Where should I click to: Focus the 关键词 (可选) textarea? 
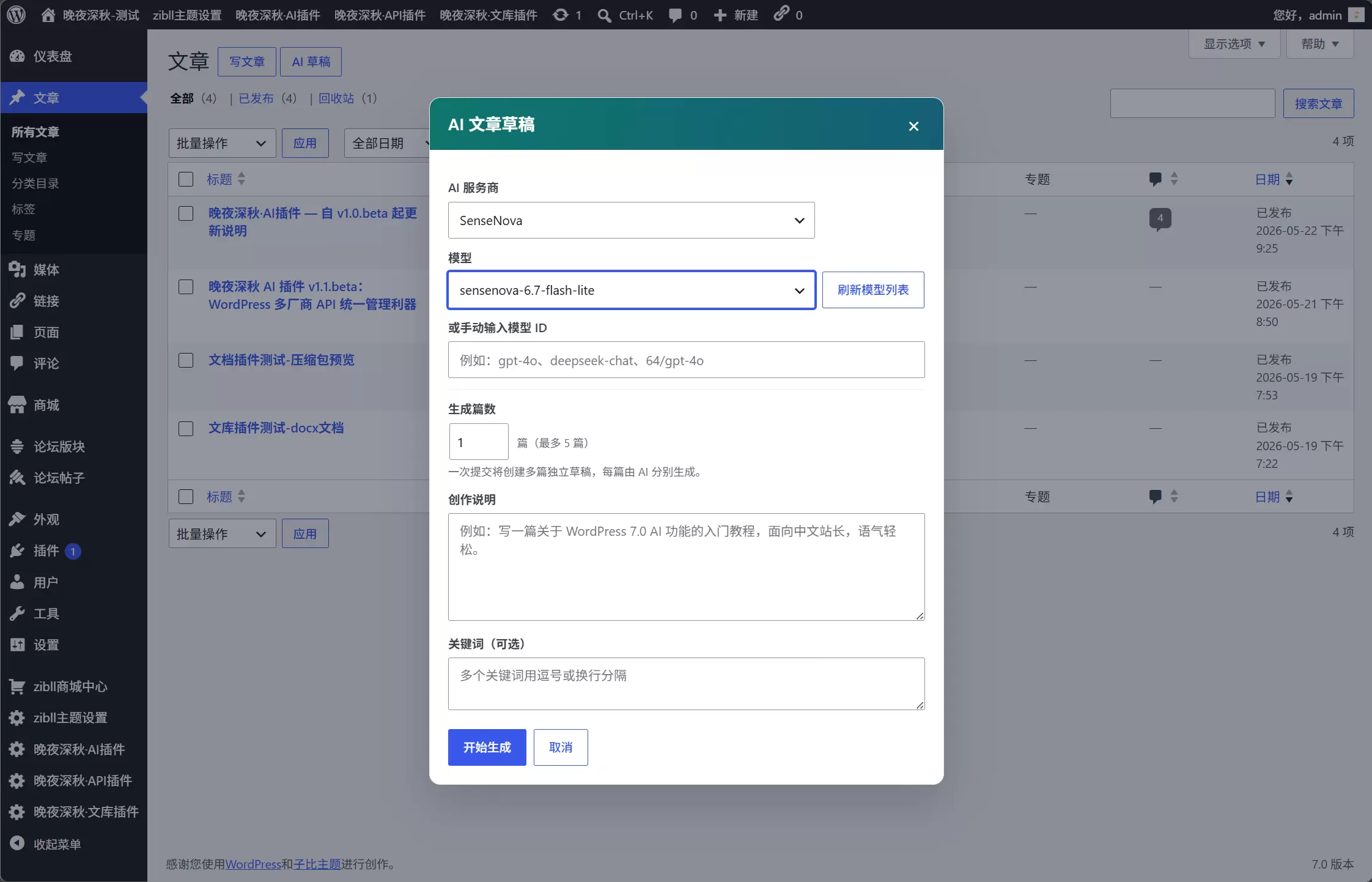(686, 684)
